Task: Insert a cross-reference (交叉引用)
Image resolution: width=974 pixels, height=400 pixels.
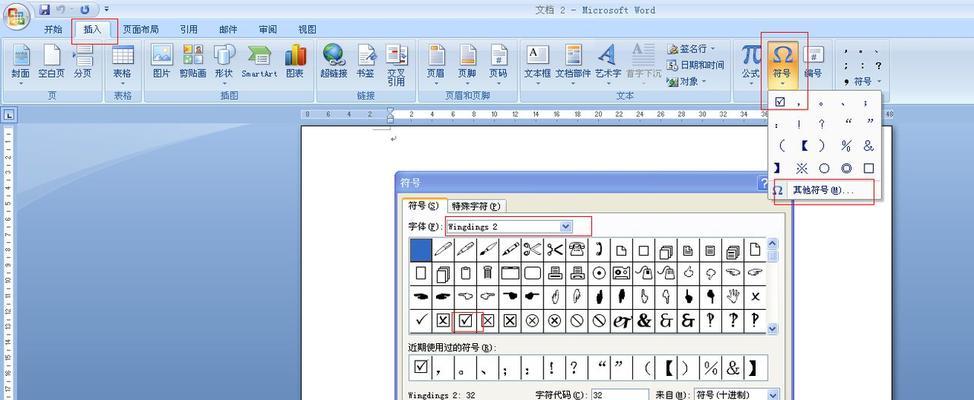Action: pos(396,65)
